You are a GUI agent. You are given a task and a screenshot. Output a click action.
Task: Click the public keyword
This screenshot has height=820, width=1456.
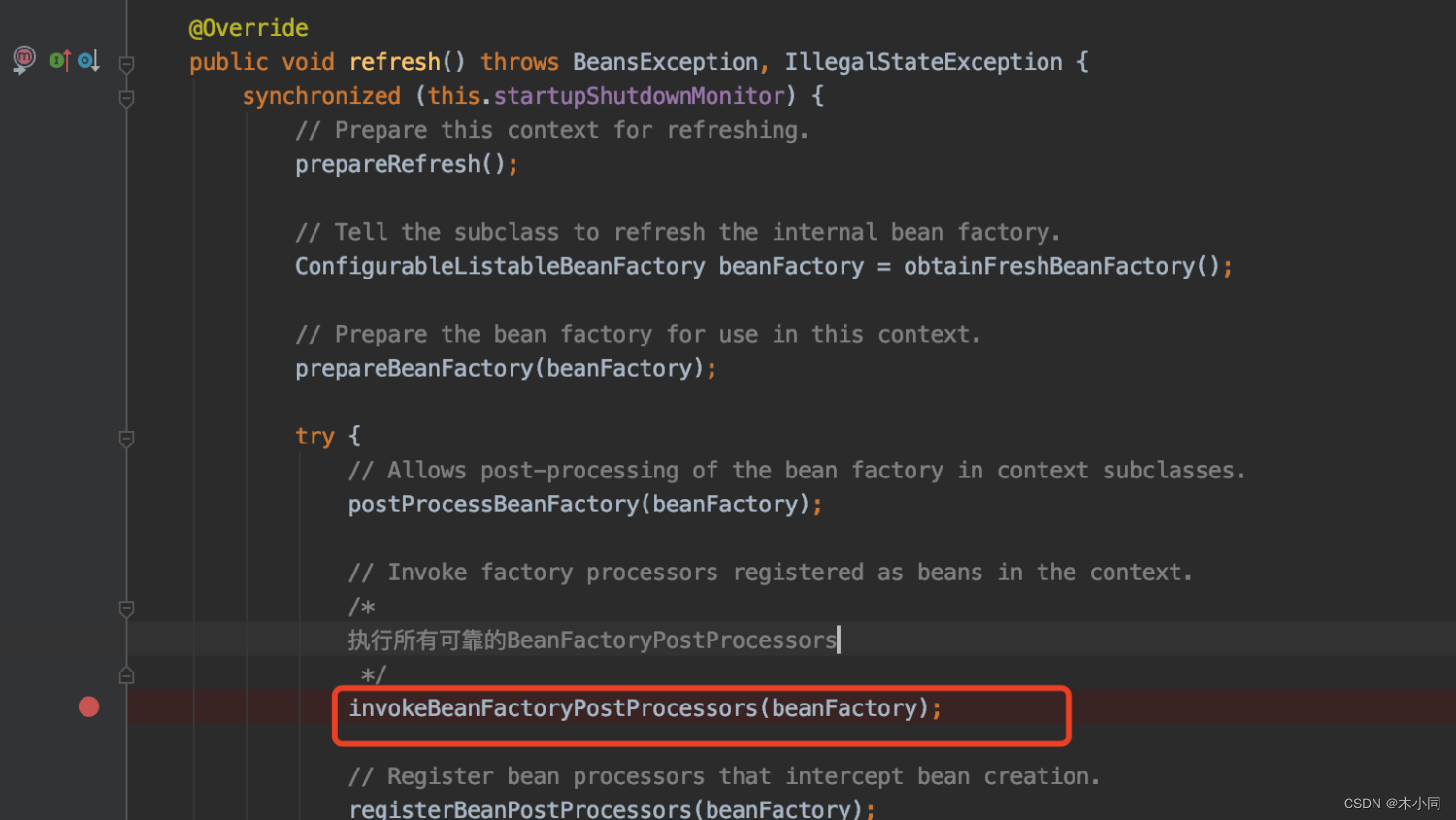tap(229, 62)
